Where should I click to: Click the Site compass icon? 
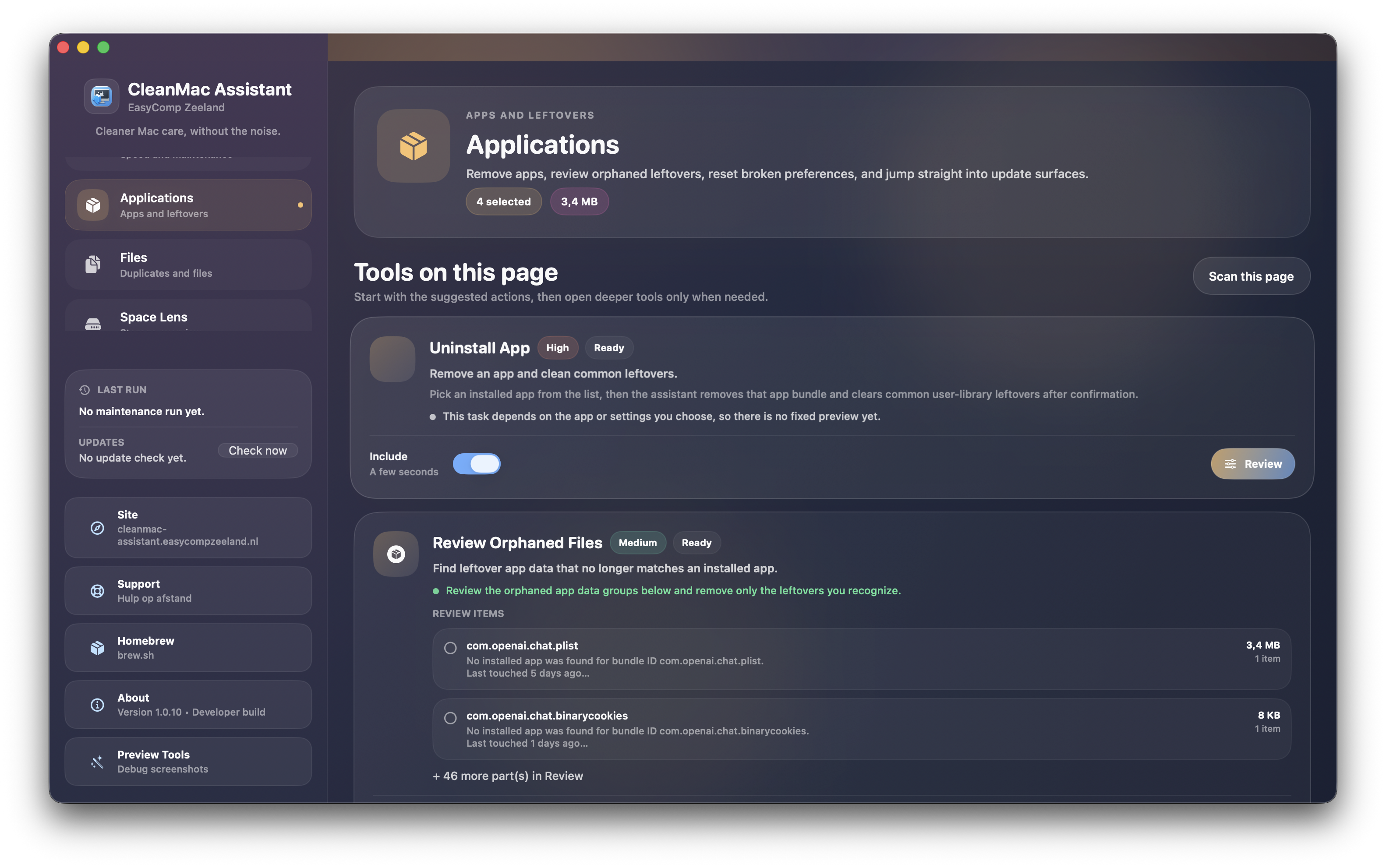97,528
